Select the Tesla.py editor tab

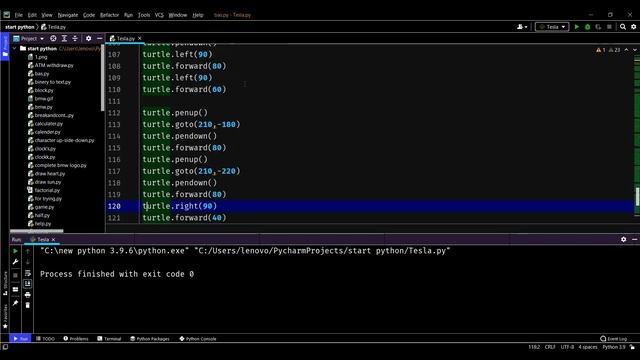coord(125,38)
